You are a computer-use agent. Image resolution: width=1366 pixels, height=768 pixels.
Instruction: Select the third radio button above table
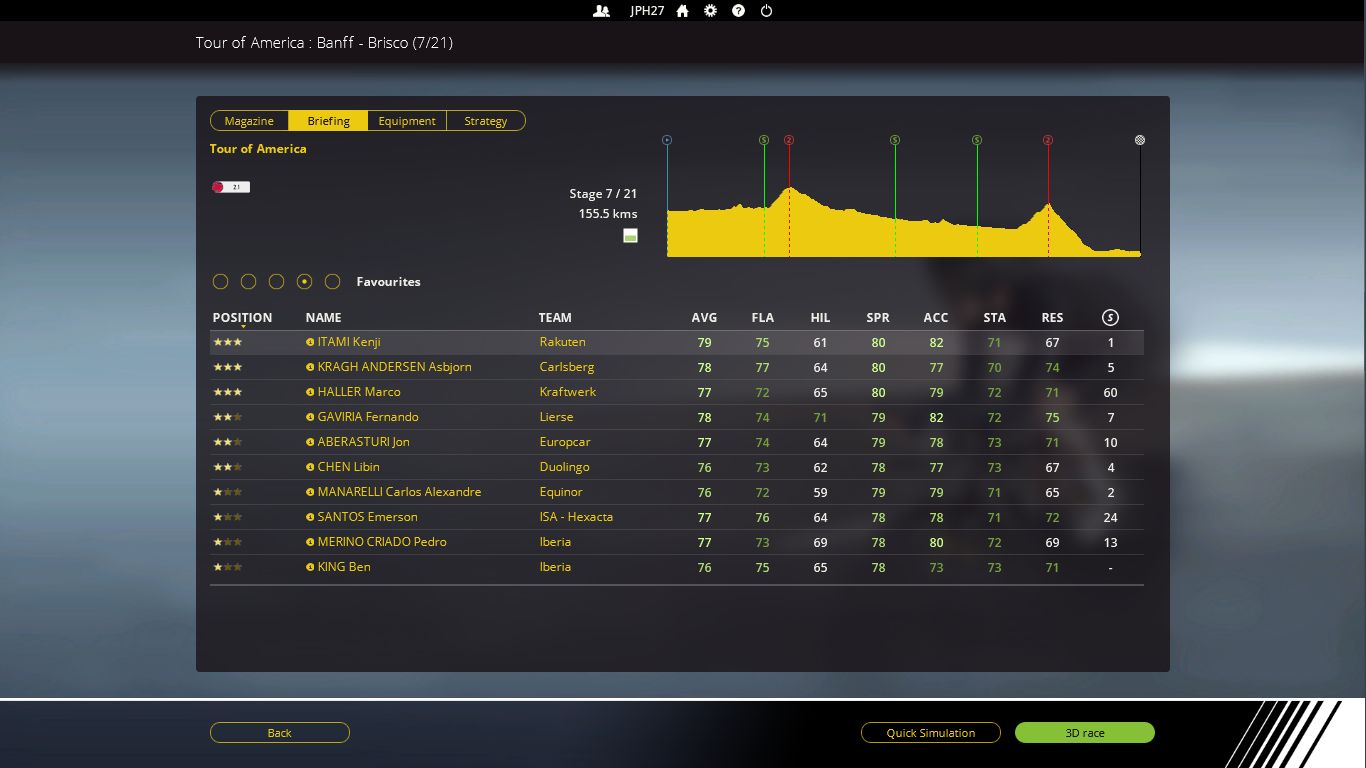point(277,282)
